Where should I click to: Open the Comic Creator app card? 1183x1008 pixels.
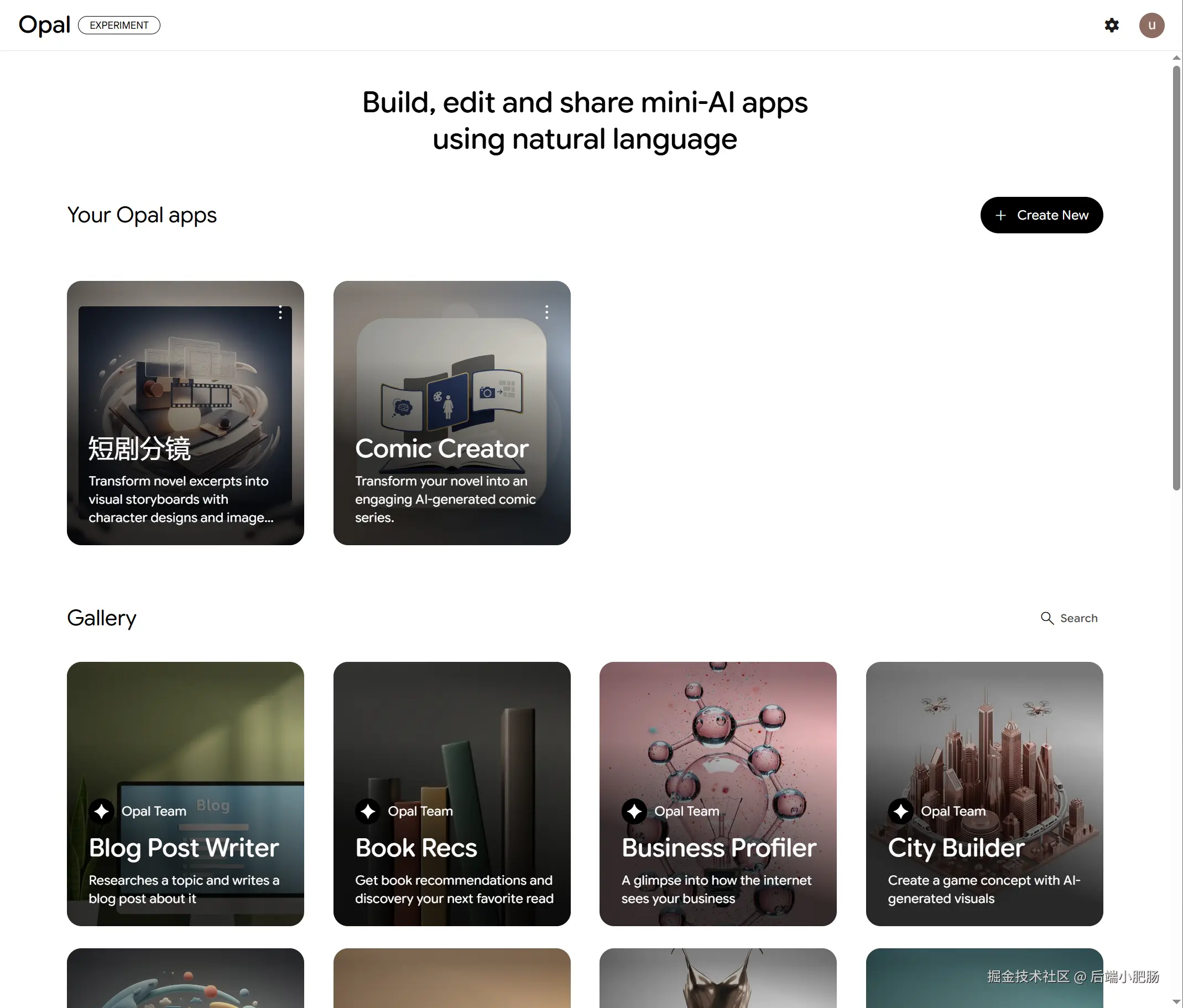pyautogui.click(x=451, y=412)
